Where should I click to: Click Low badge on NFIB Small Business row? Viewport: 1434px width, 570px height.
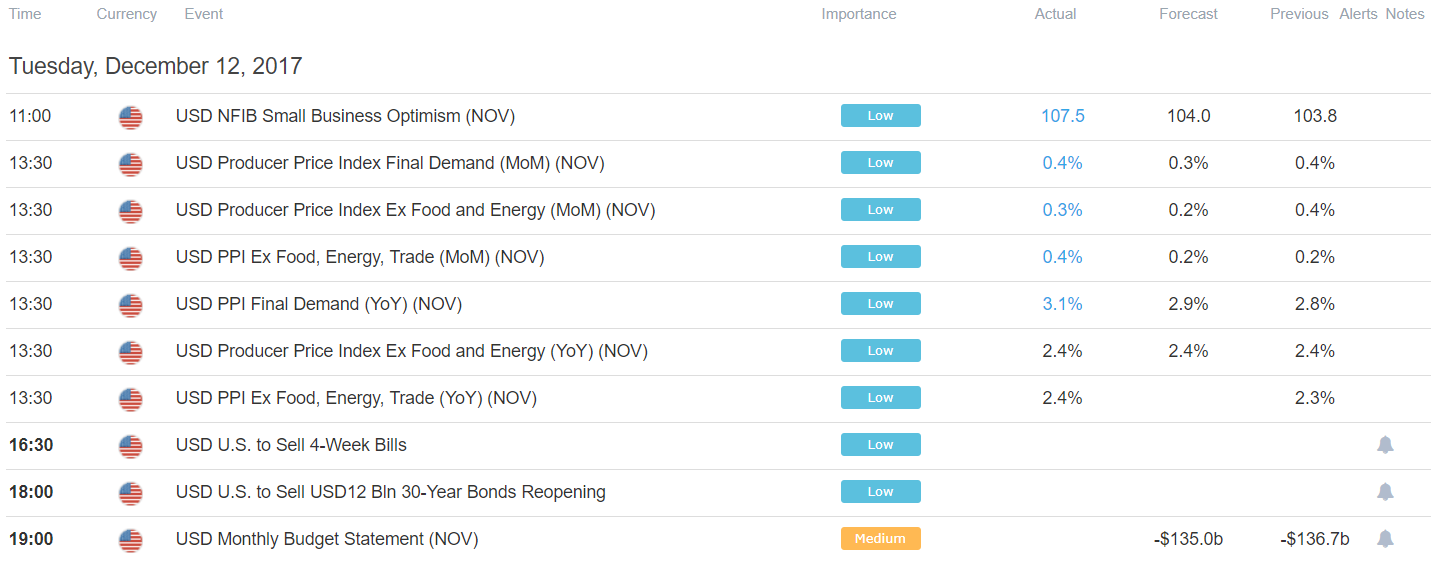pos(880,116)
